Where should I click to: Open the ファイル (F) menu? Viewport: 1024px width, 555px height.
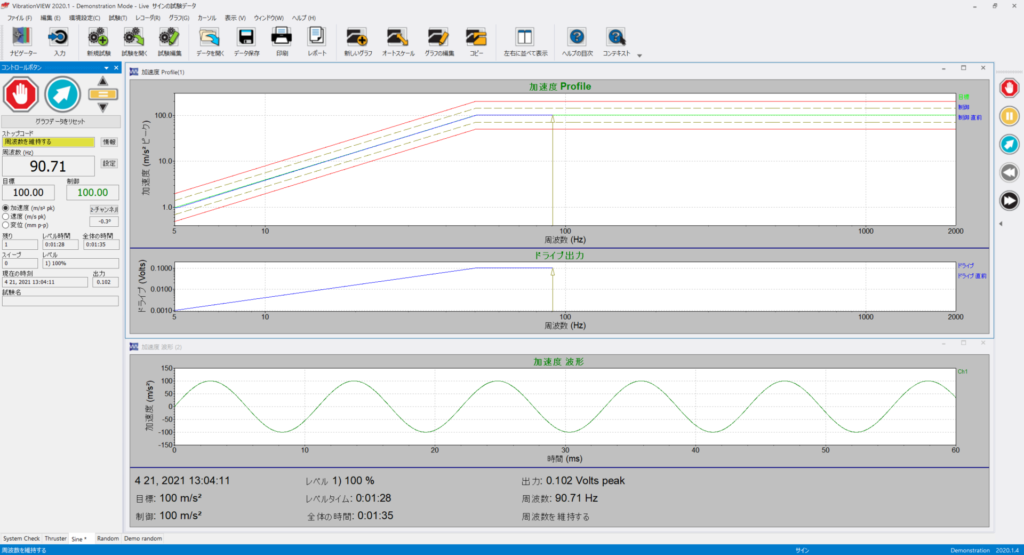[19, 18]
